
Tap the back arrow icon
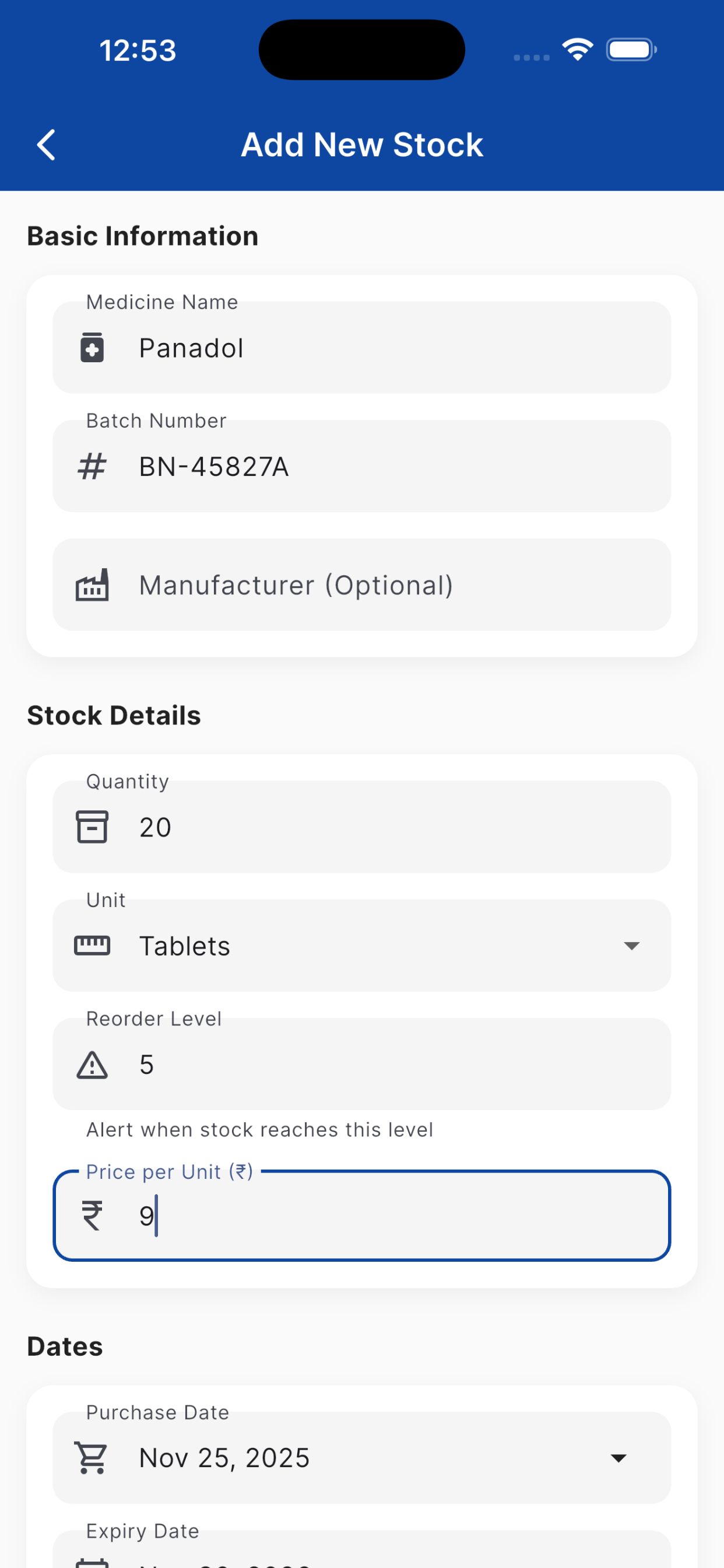(46, 145)
